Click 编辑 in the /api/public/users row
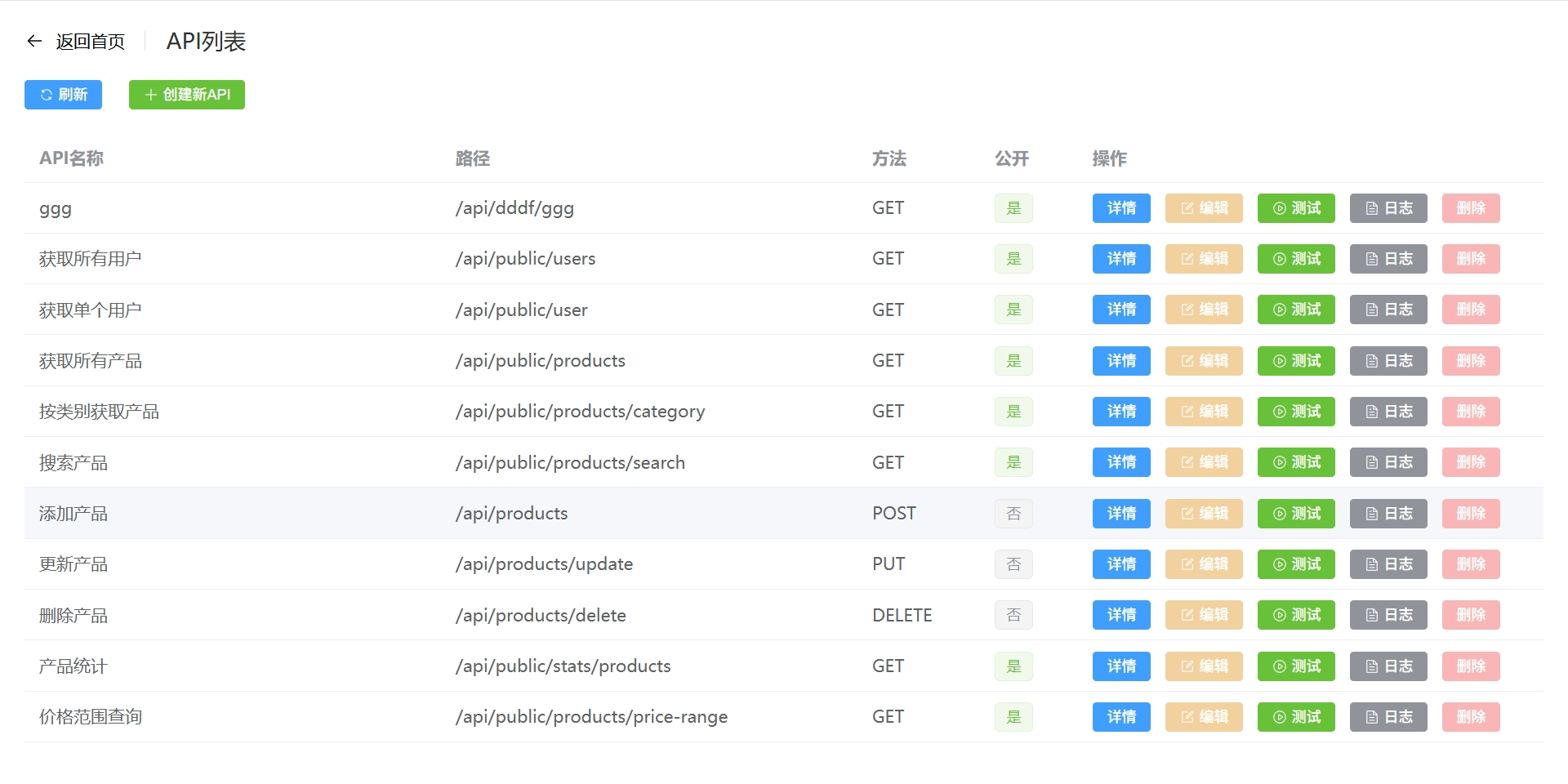Screen dimensions: 1568x784 [x=1204, y=259]
